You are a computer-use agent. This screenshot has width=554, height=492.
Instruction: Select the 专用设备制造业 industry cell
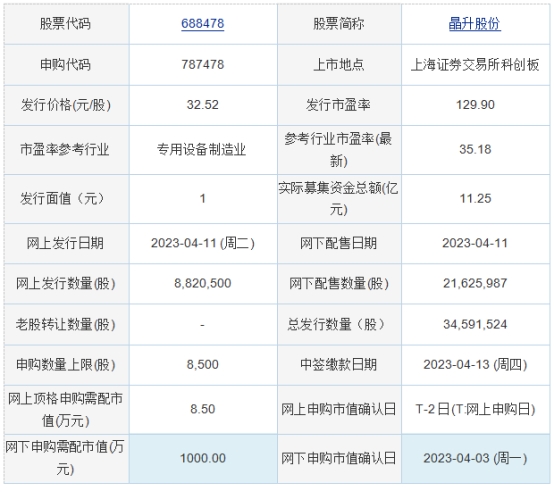201,150
